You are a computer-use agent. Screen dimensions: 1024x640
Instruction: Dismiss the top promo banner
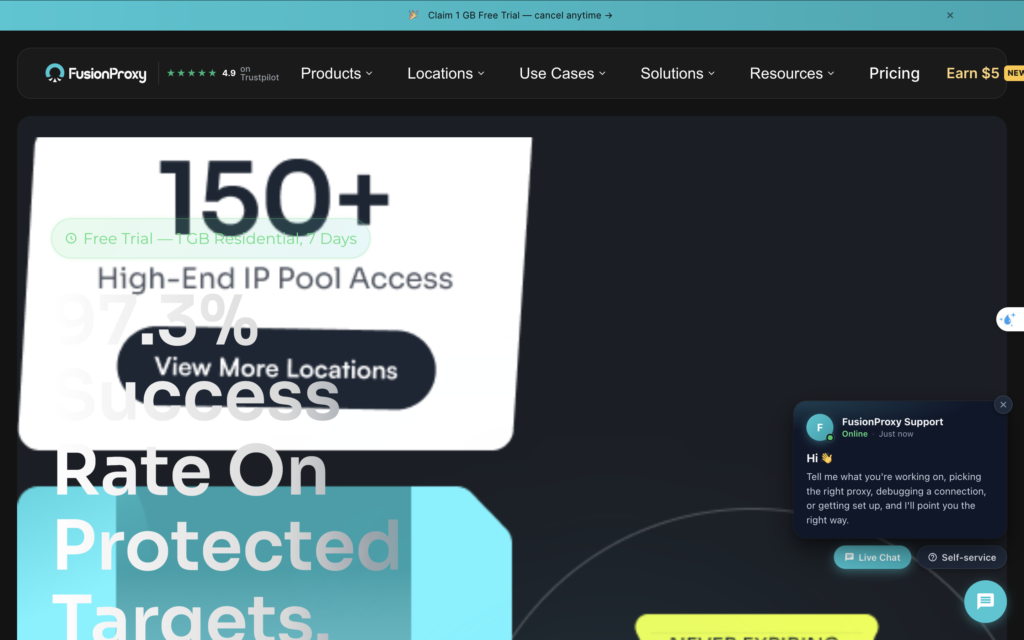click(x=950, y=15)
